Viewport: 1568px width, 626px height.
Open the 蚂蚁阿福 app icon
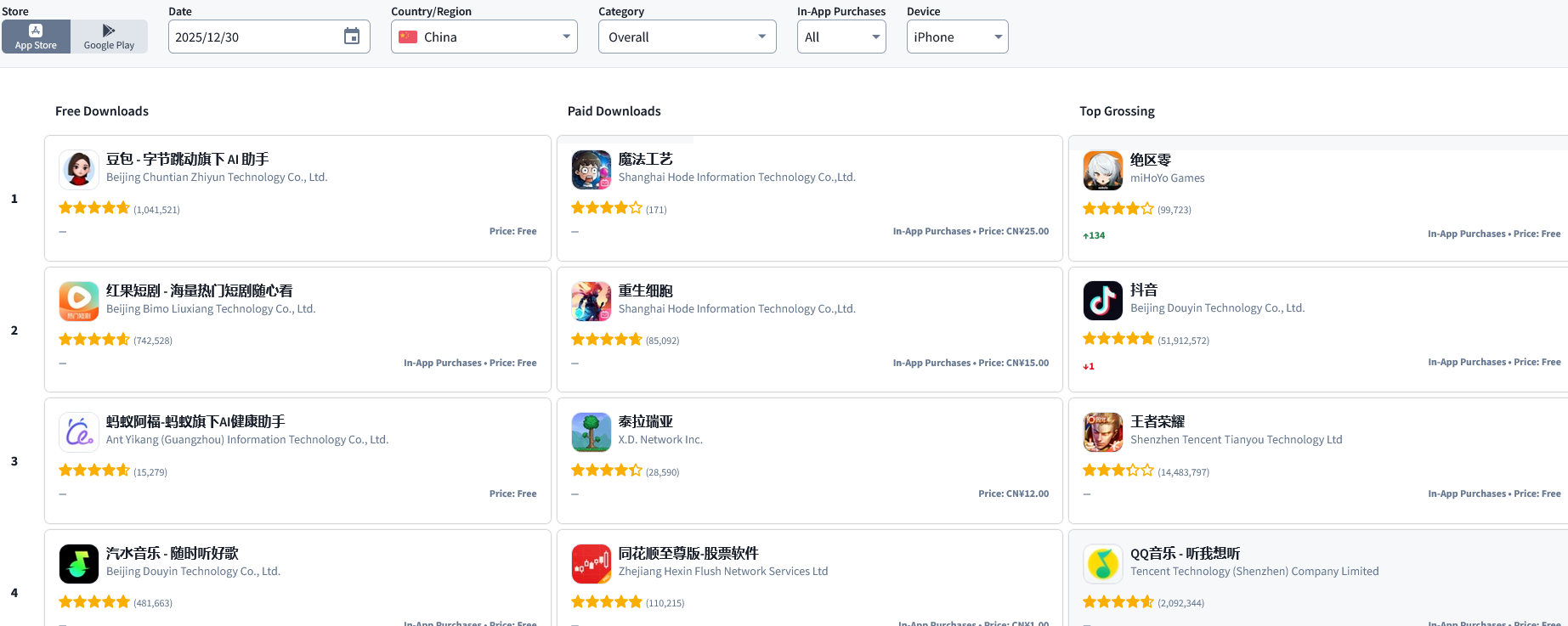[x=79, y=432]
